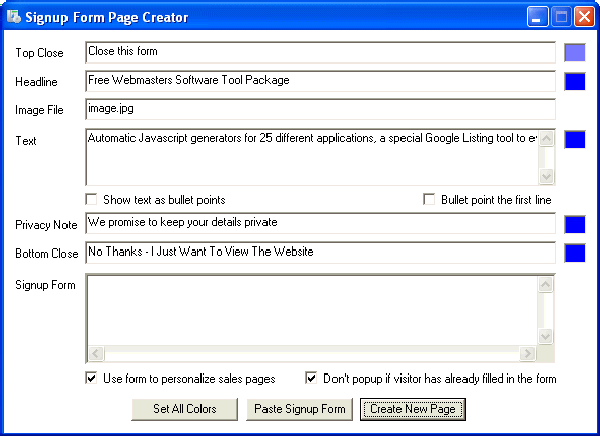
Task: Enable Show text as bullet points
Action: click(x=92, y=200)
